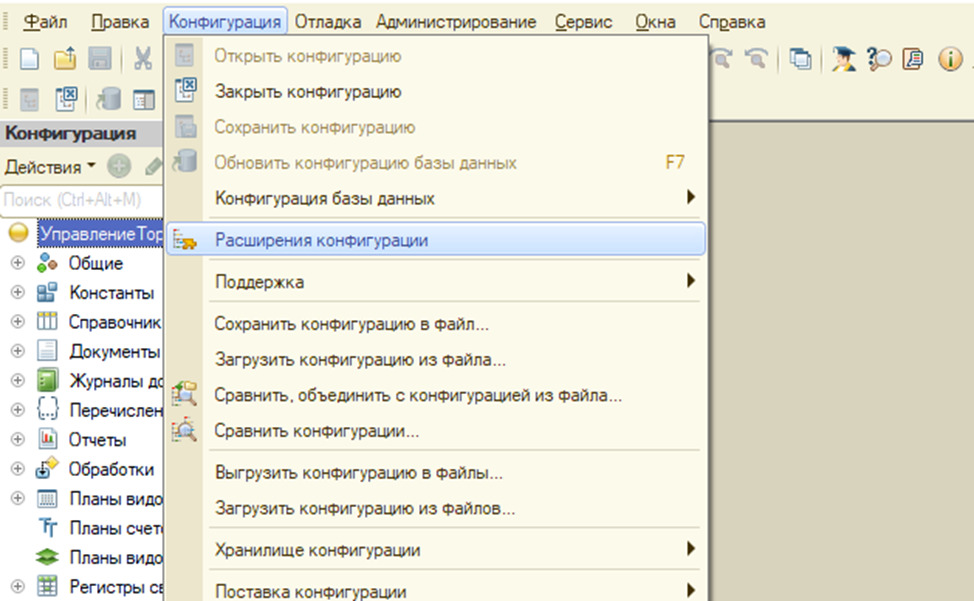Choose Загрузить конфигурацию из файла...
Viewport: 974px width, 601px height.
point(436,359)
